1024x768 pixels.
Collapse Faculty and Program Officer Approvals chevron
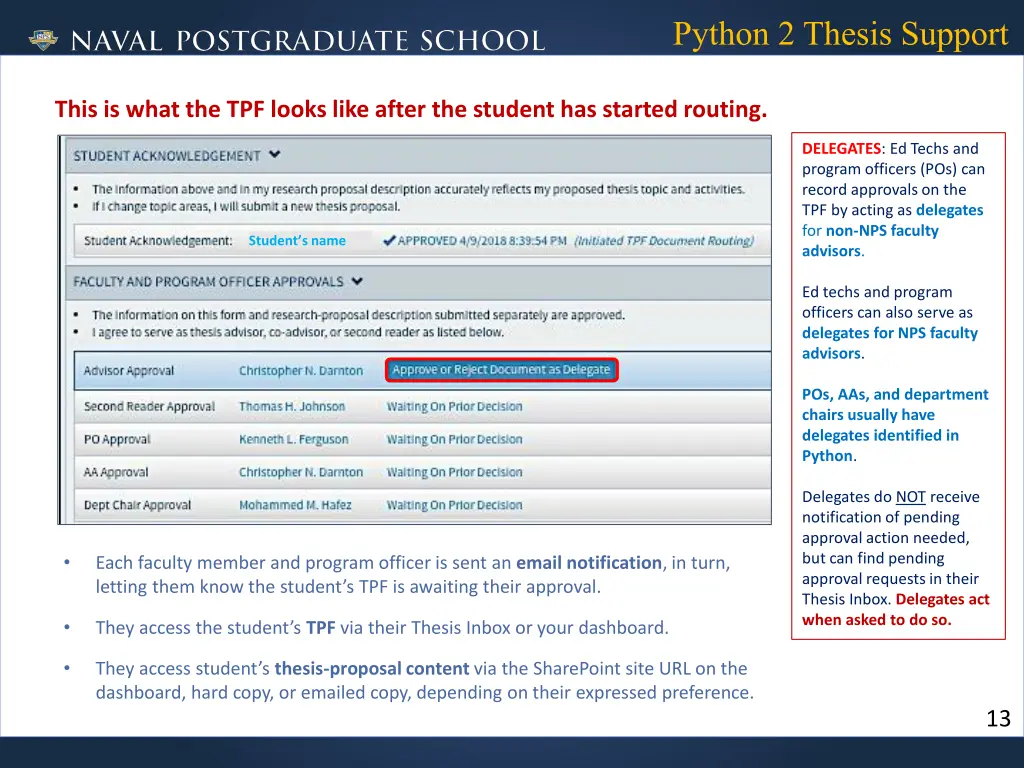coord(357,281)
